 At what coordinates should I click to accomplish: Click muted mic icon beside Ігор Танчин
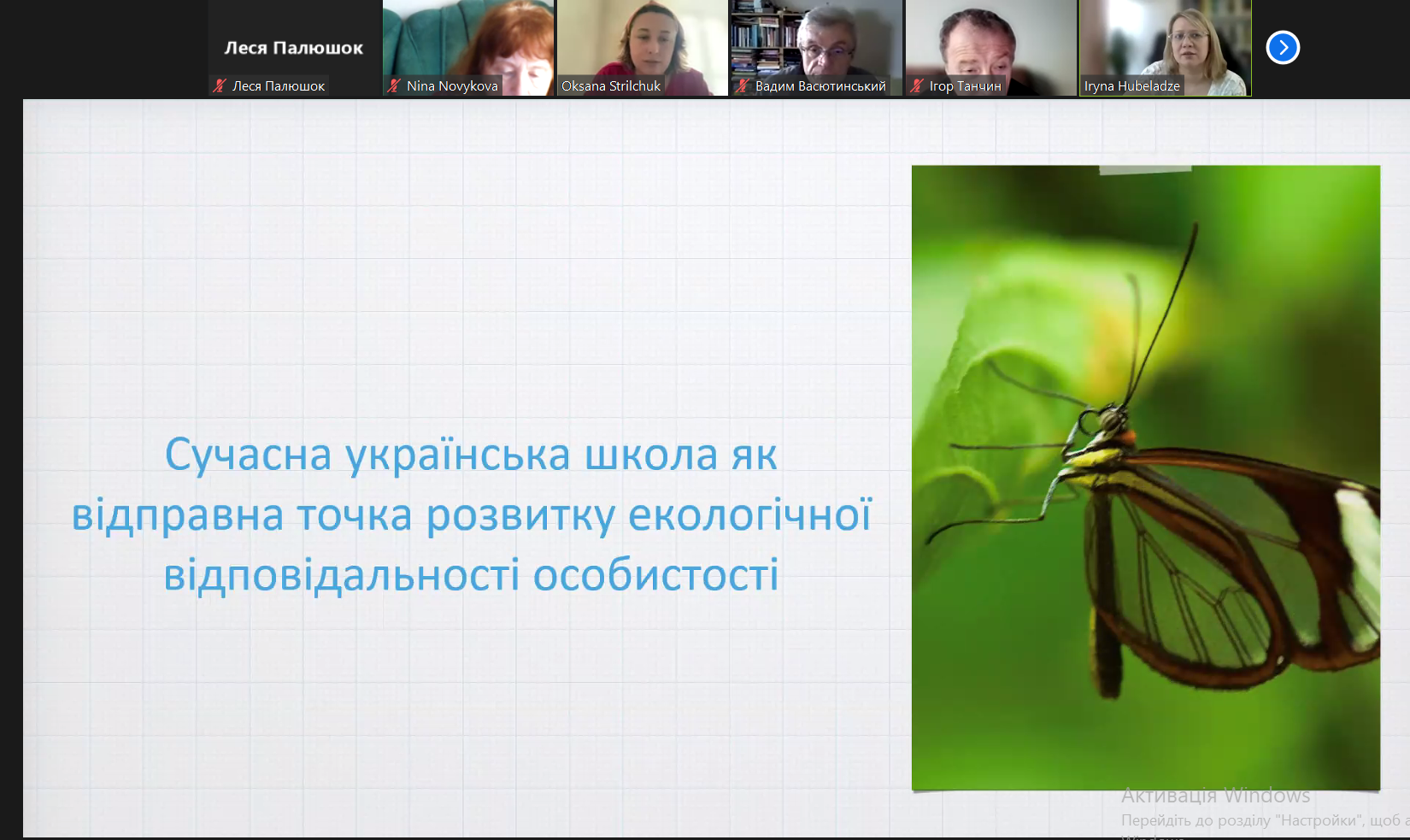917,85
